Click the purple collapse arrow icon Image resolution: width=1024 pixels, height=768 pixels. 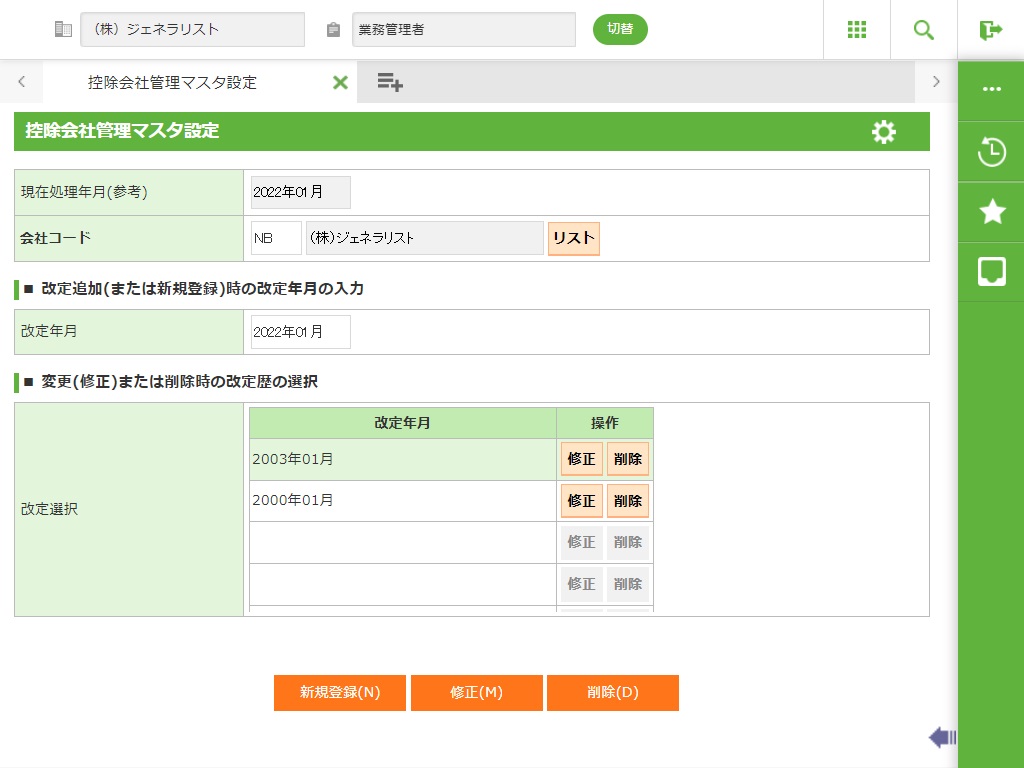942,738
